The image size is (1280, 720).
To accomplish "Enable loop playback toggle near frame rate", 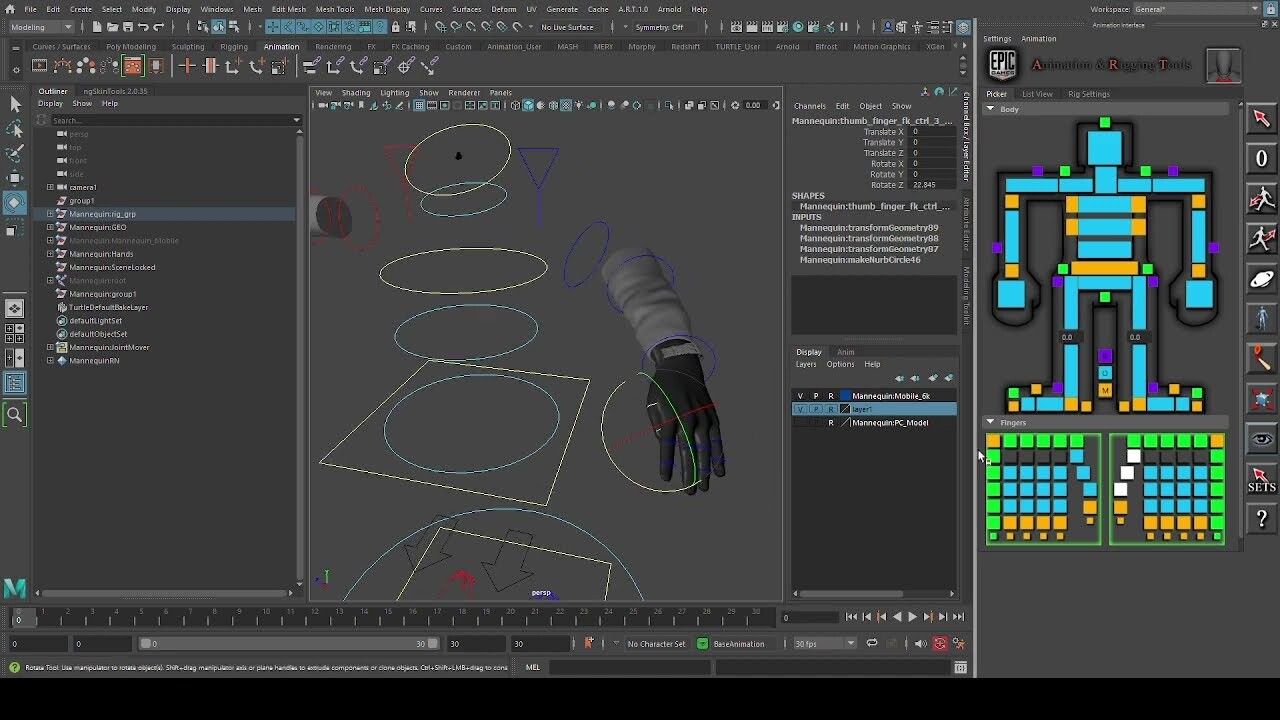I will [x=871, y=644].
